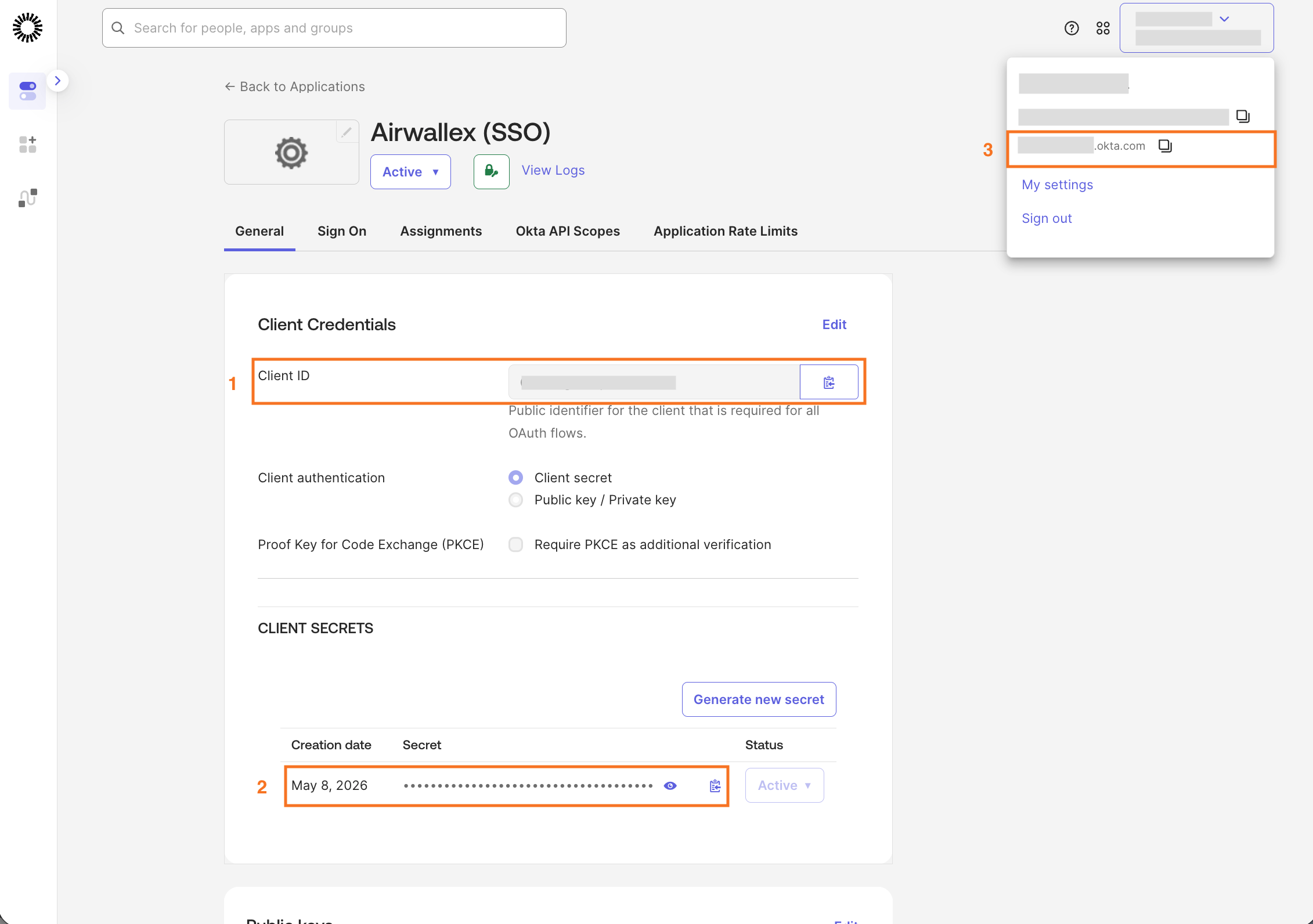
Task: Click the Client ID description text
Action: coord(664,421)
